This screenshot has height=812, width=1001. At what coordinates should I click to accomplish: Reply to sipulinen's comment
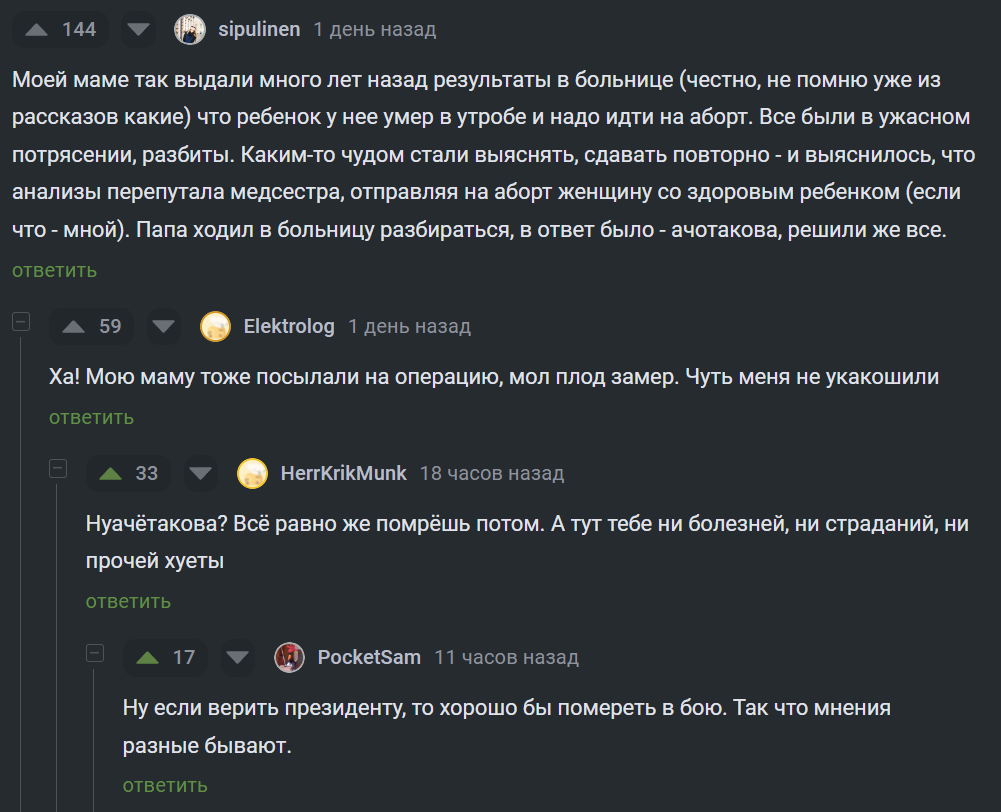54,270
